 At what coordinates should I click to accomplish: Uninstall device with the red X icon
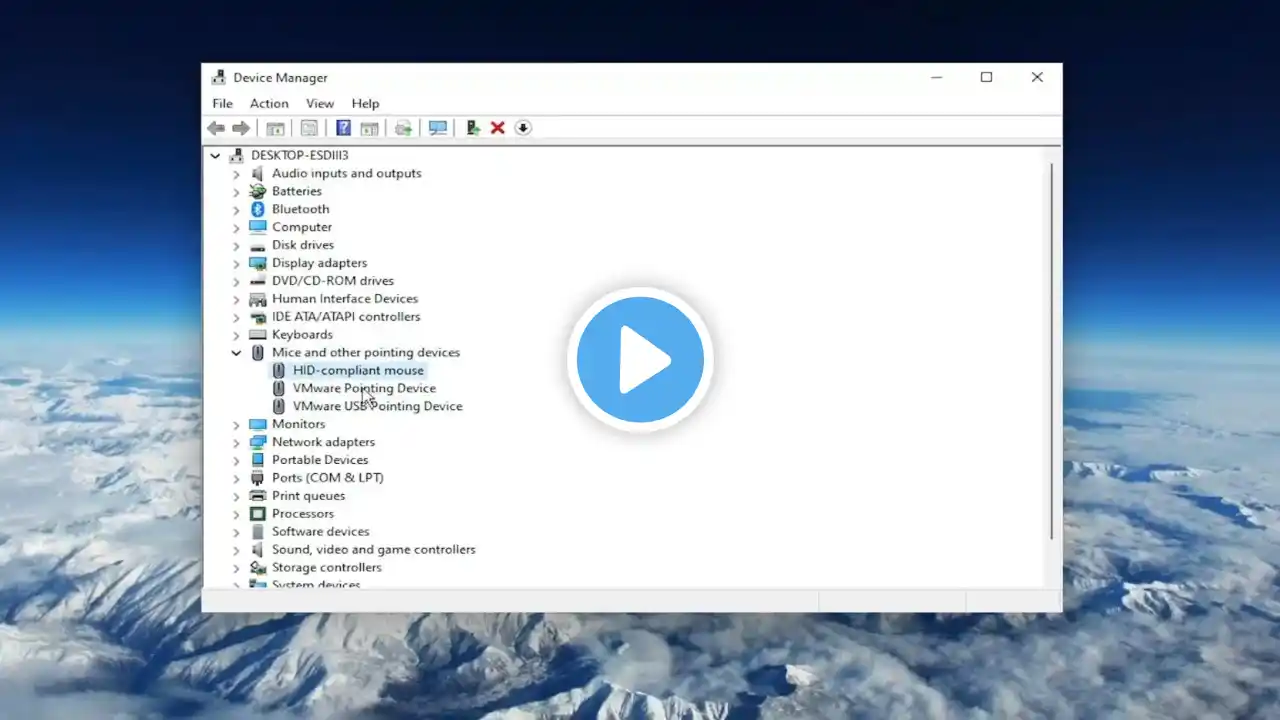[497, 128]
